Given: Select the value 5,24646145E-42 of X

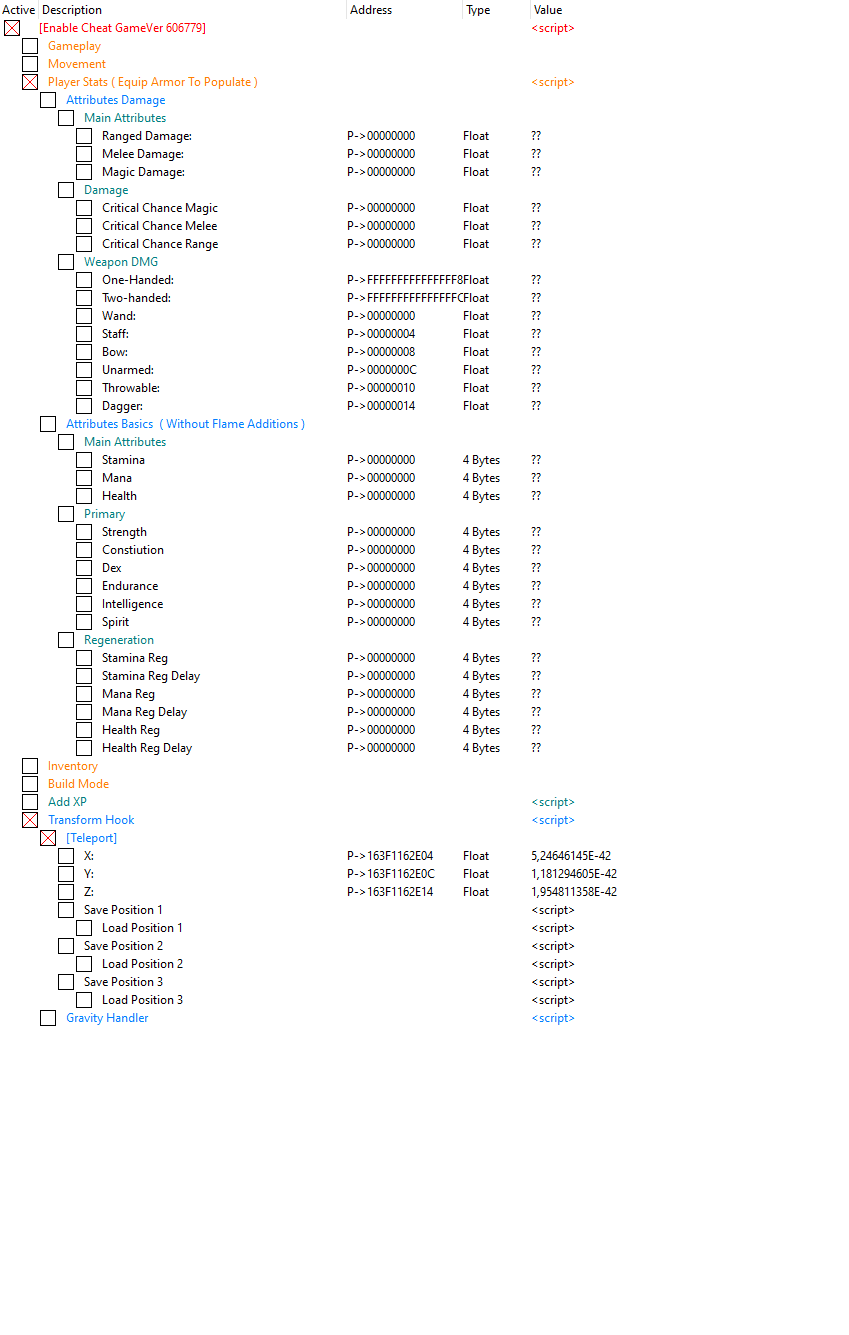Looking at the screenshot, I should (571, 856).
